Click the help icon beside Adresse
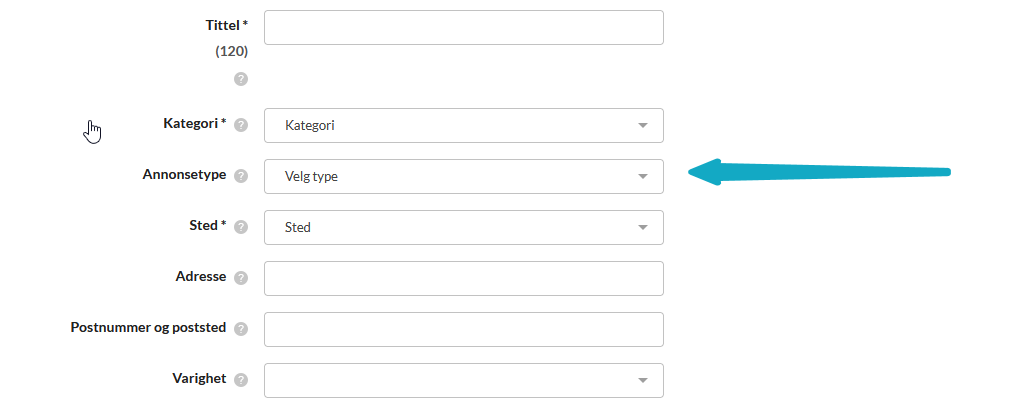1012x407 pixels. [x=241, y=278]
